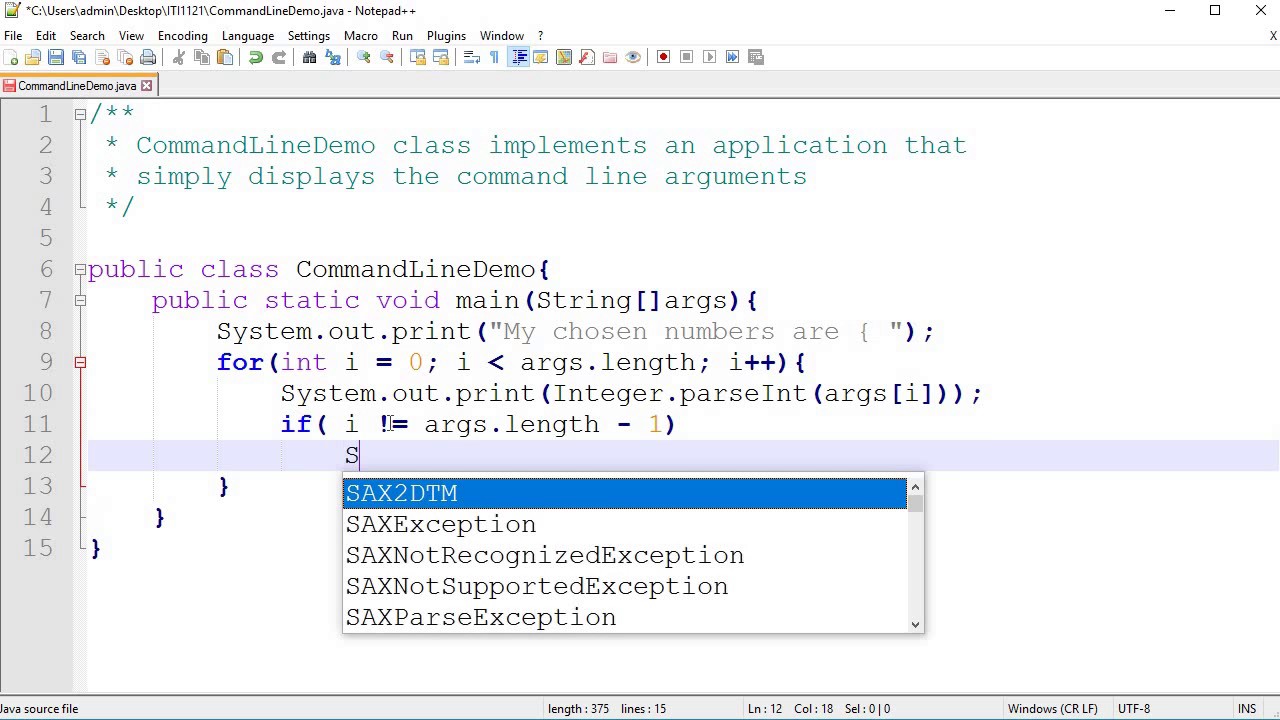
Task: Open the Encoding menu
Action: (x=183, y=35)
